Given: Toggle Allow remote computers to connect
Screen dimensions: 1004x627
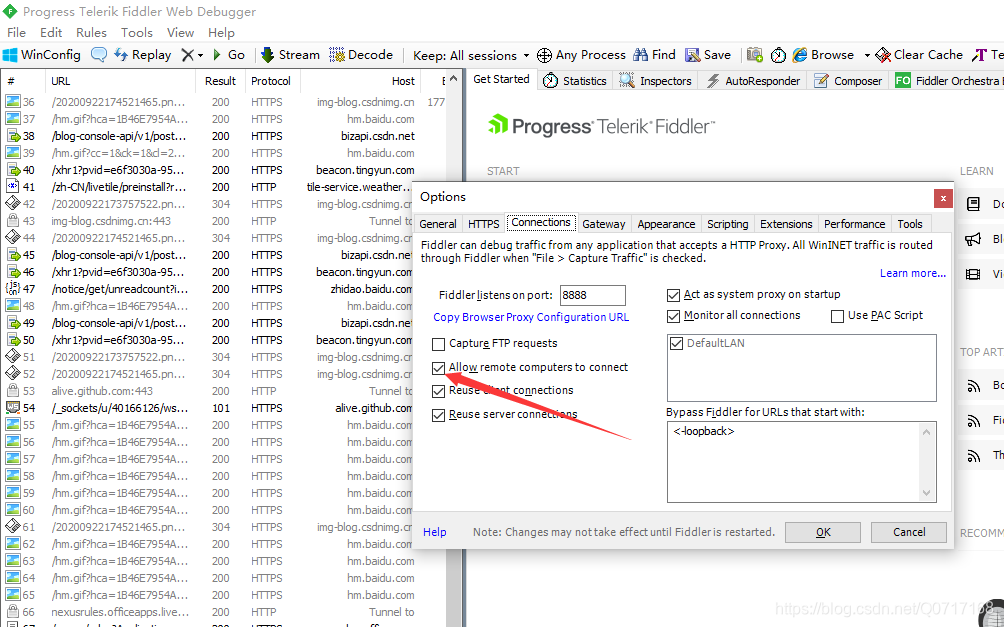Looking at the screenshot, I should click(x=439, y=368).
